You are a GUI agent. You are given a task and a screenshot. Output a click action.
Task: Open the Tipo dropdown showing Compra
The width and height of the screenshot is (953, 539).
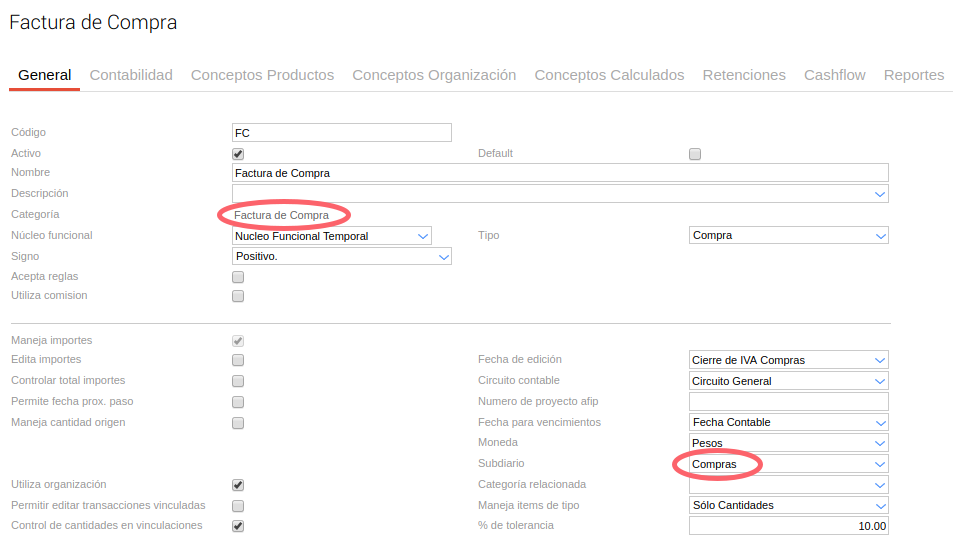[x=788, y=236]
